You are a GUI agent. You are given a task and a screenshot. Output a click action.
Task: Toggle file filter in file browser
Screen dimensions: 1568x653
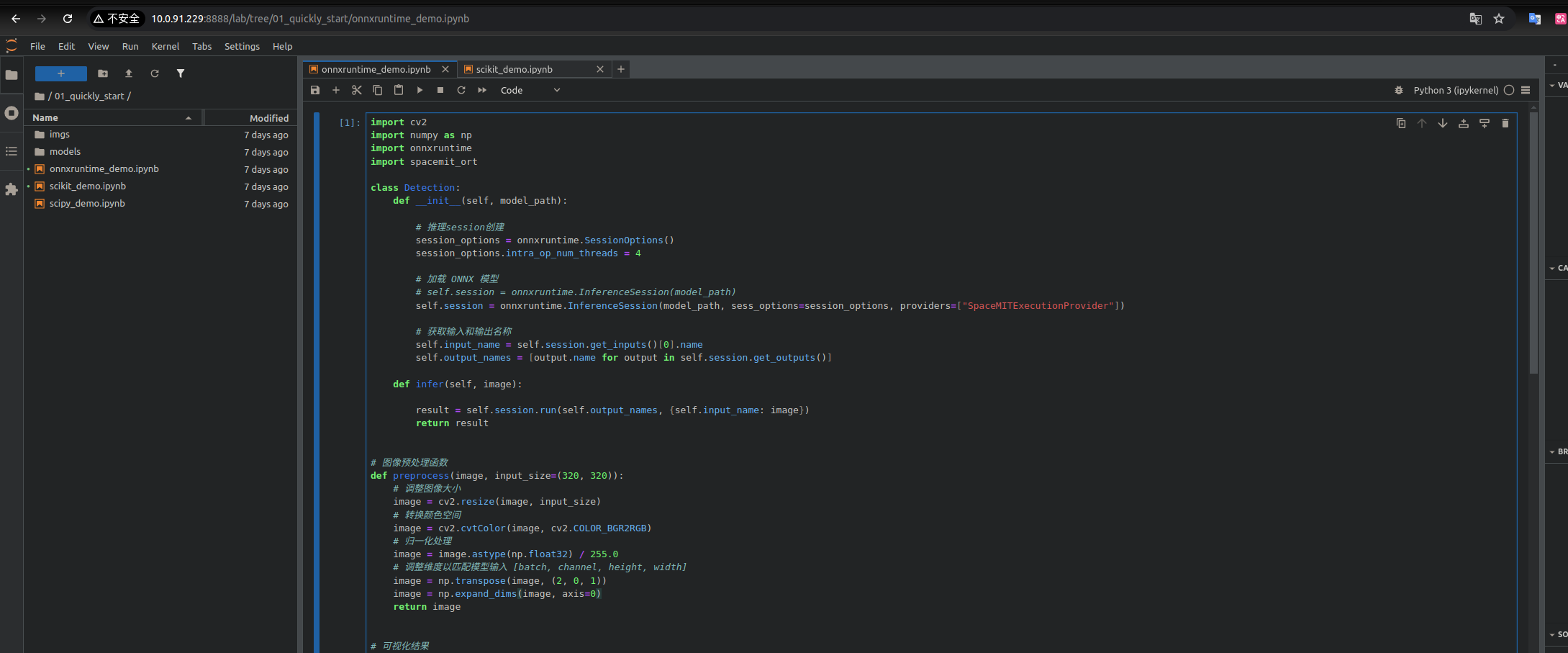pyautogui.click(x=181, y=73)
